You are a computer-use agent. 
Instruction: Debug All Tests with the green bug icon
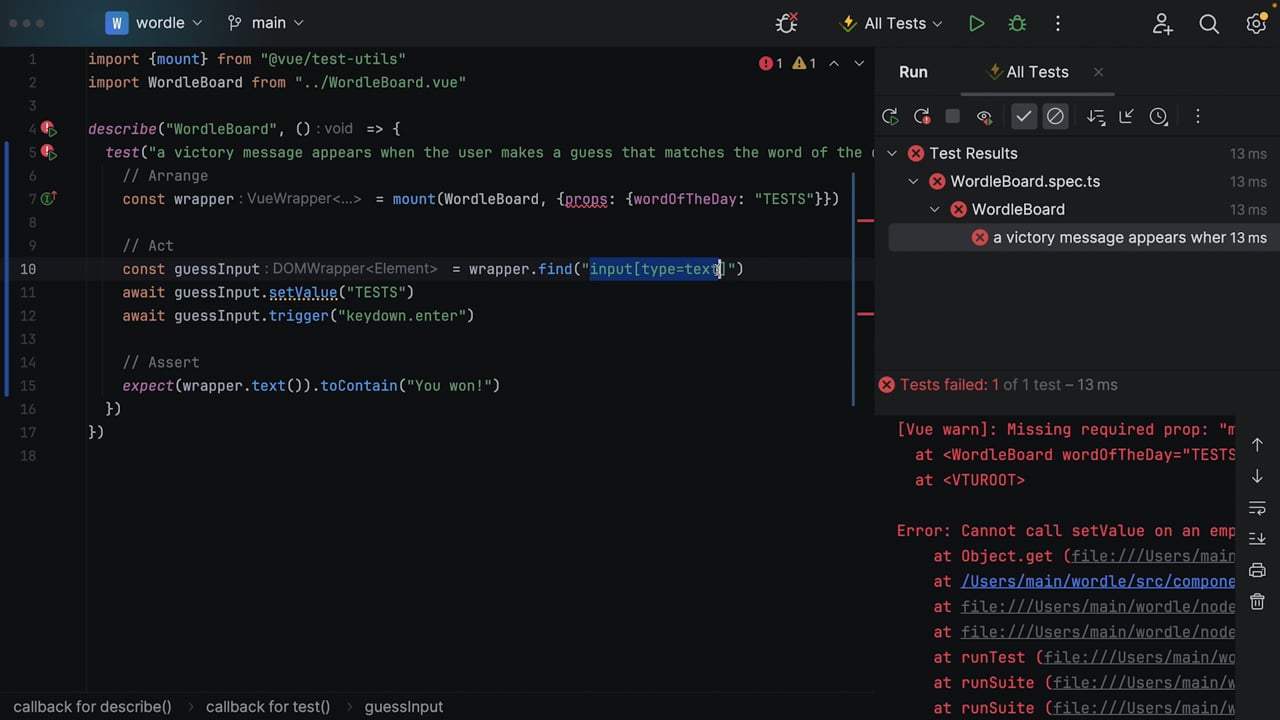[1017, 23]
